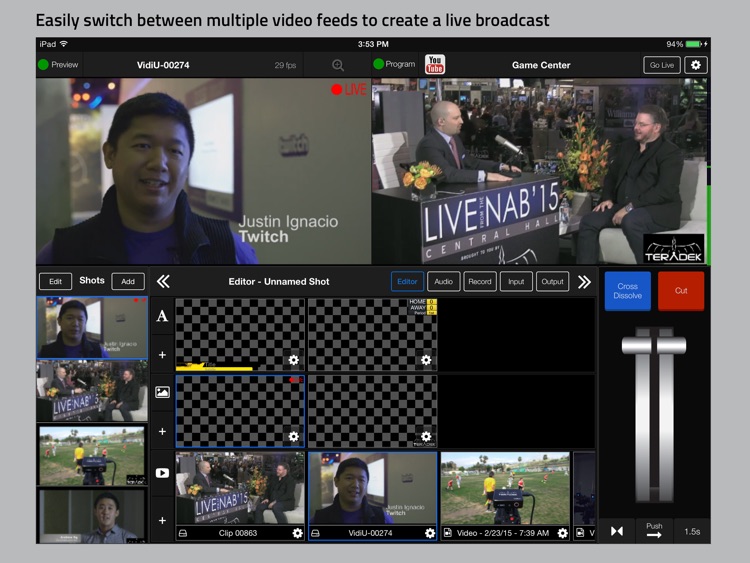The height and width of the screenshot is (563, 750).
Task: Toggle the green Program indicator
Action: tap(378, 64)
